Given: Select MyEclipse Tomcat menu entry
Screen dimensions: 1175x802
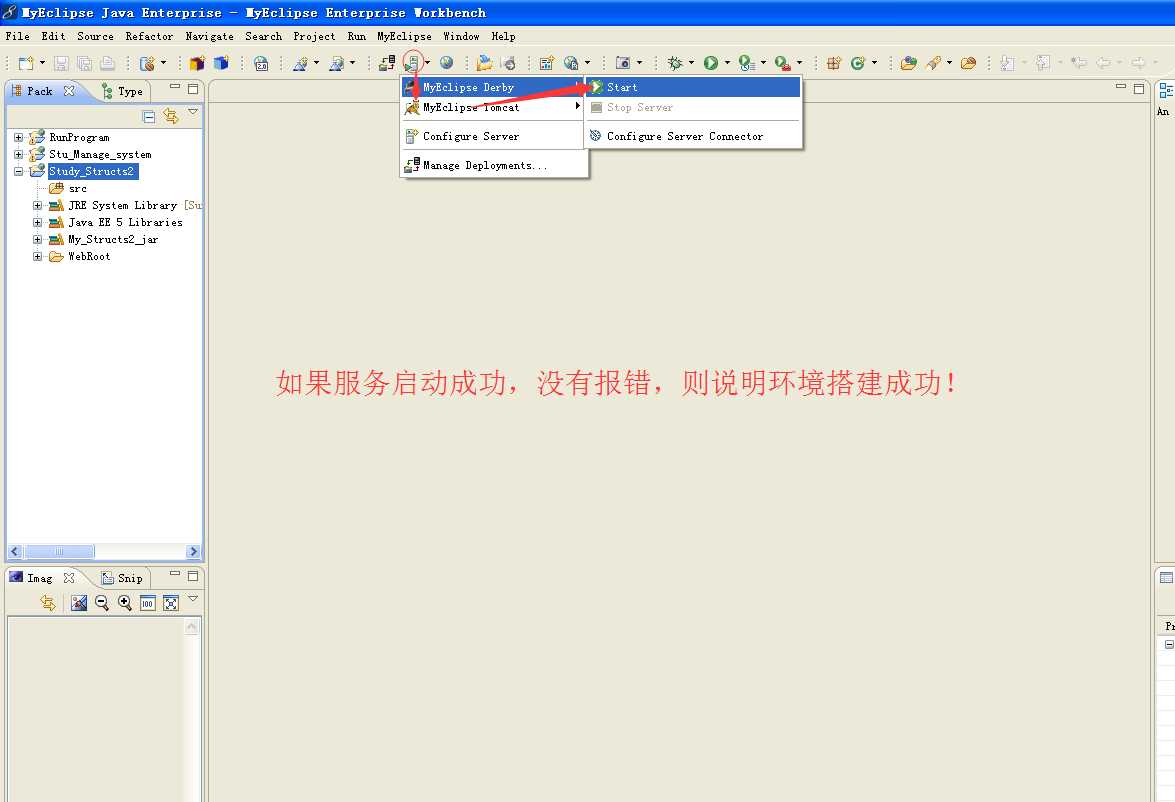Looking at the screenshot, I should 493,107.
